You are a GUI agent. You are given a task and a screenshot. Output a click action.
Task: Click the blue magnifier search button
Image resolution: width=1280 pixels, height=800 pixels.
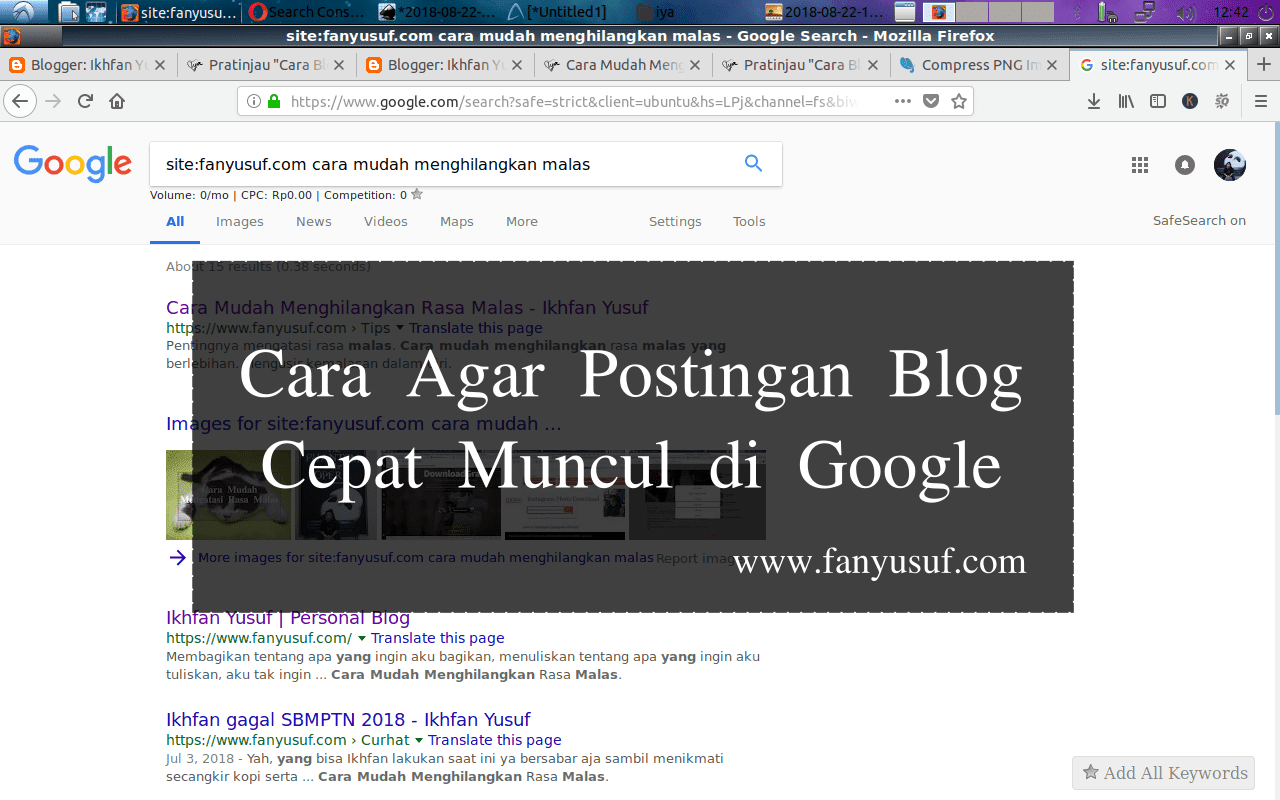click(754, 163)
